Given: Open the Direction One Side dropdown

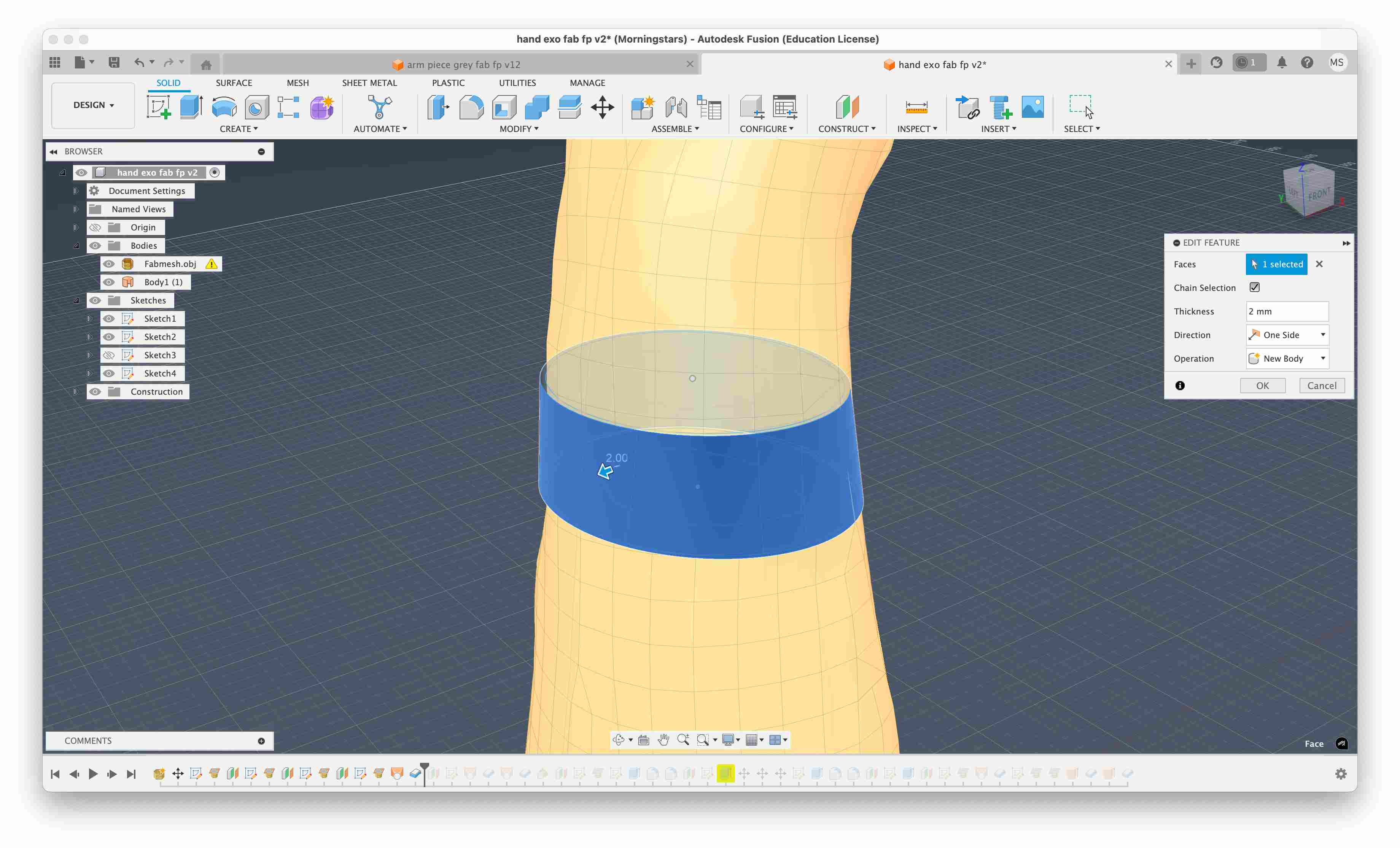Looking at the screenshot, I should [x=1287, y=335].
